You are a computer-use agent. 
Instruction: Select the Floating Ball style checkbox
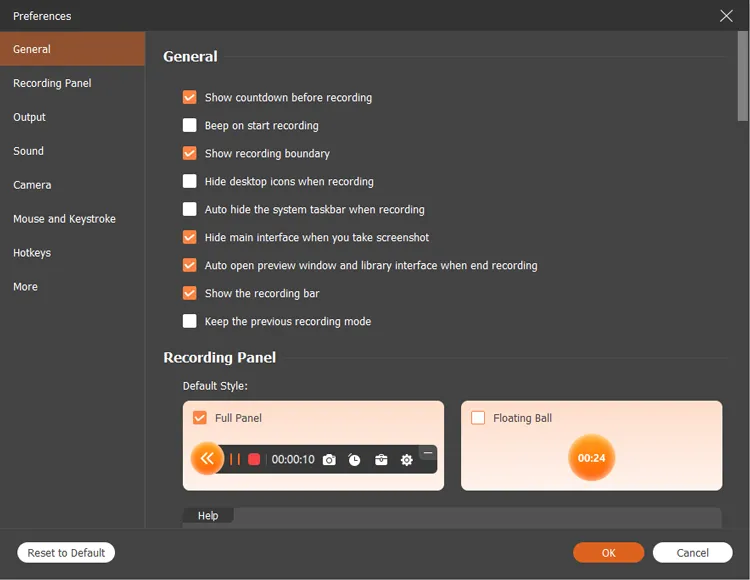pyautogui.click(x=478, y=418)
